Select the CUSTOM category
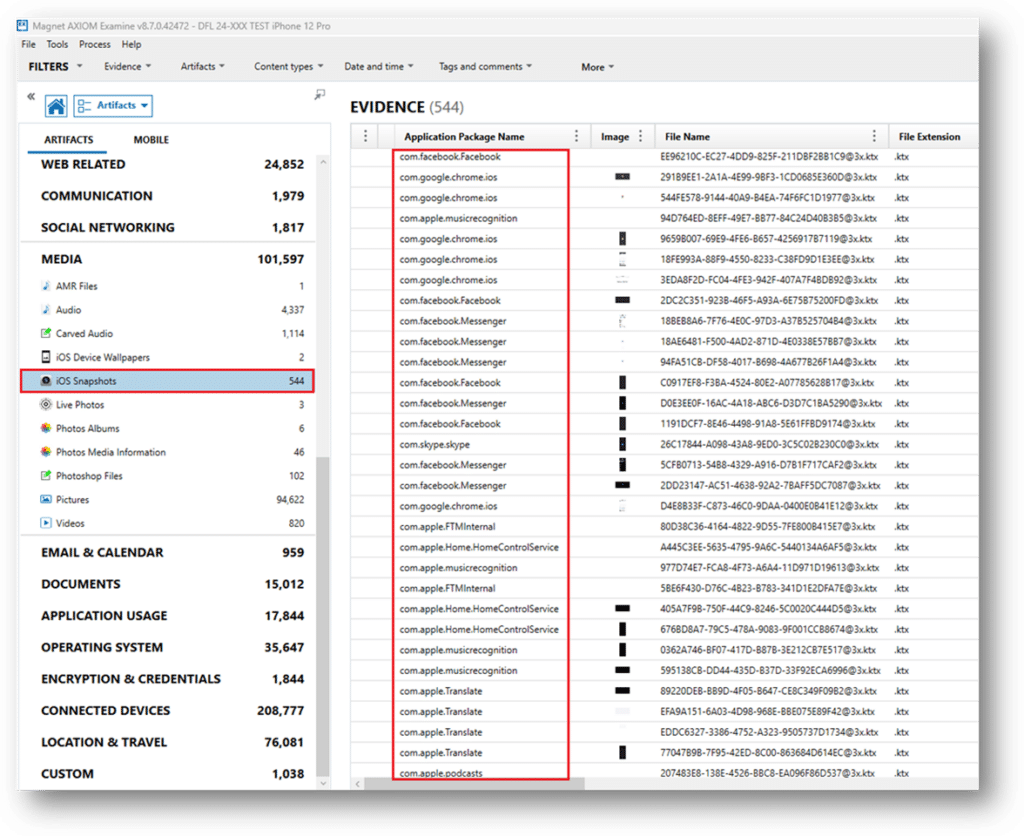The image size is (1024, 836). [172, 774]
